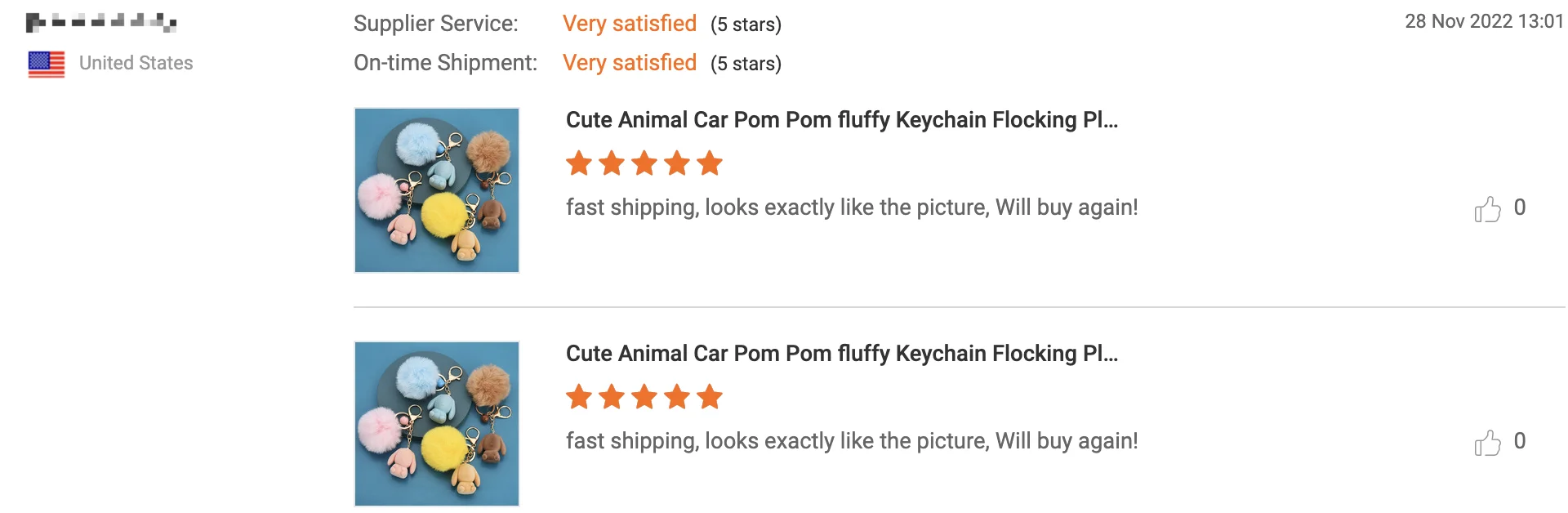The width and height of the screenshot is (1568, 513).
Task: Open the second review's keychain product thumbnail
Action: point(437,424)
